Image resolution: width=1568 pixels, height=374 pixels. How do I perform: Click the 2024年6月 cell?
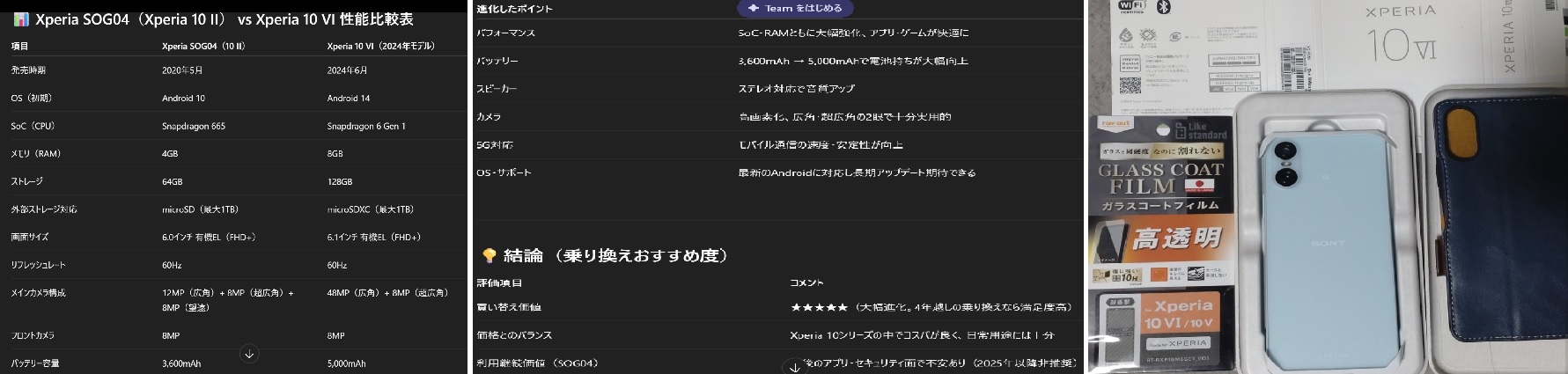[x=348, y=70]
